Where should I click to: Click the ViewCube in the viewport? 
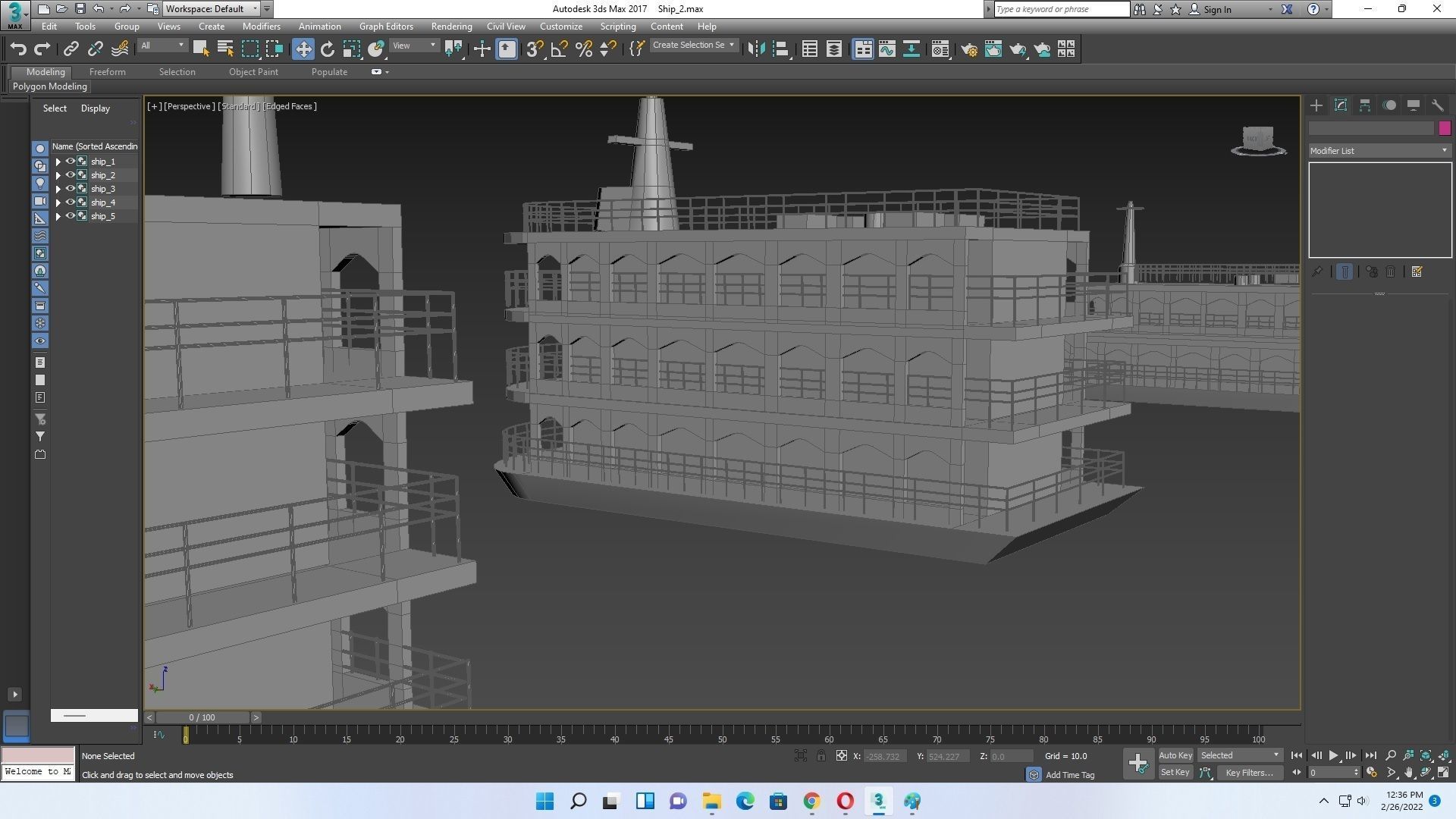coord(1259,140)
